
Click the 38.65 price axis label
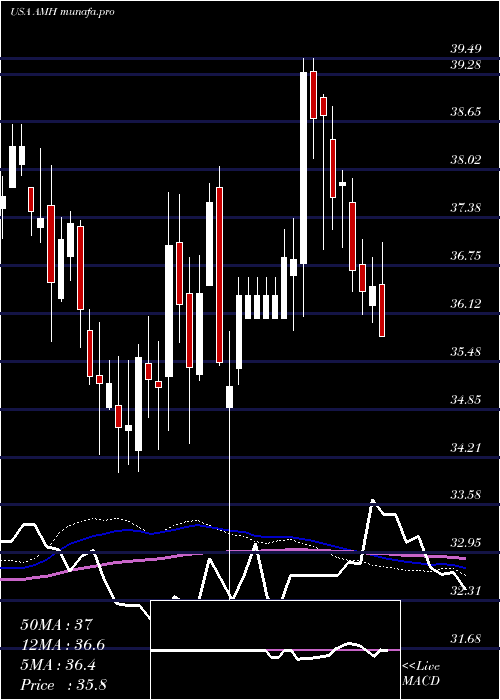tap(466, 111)
